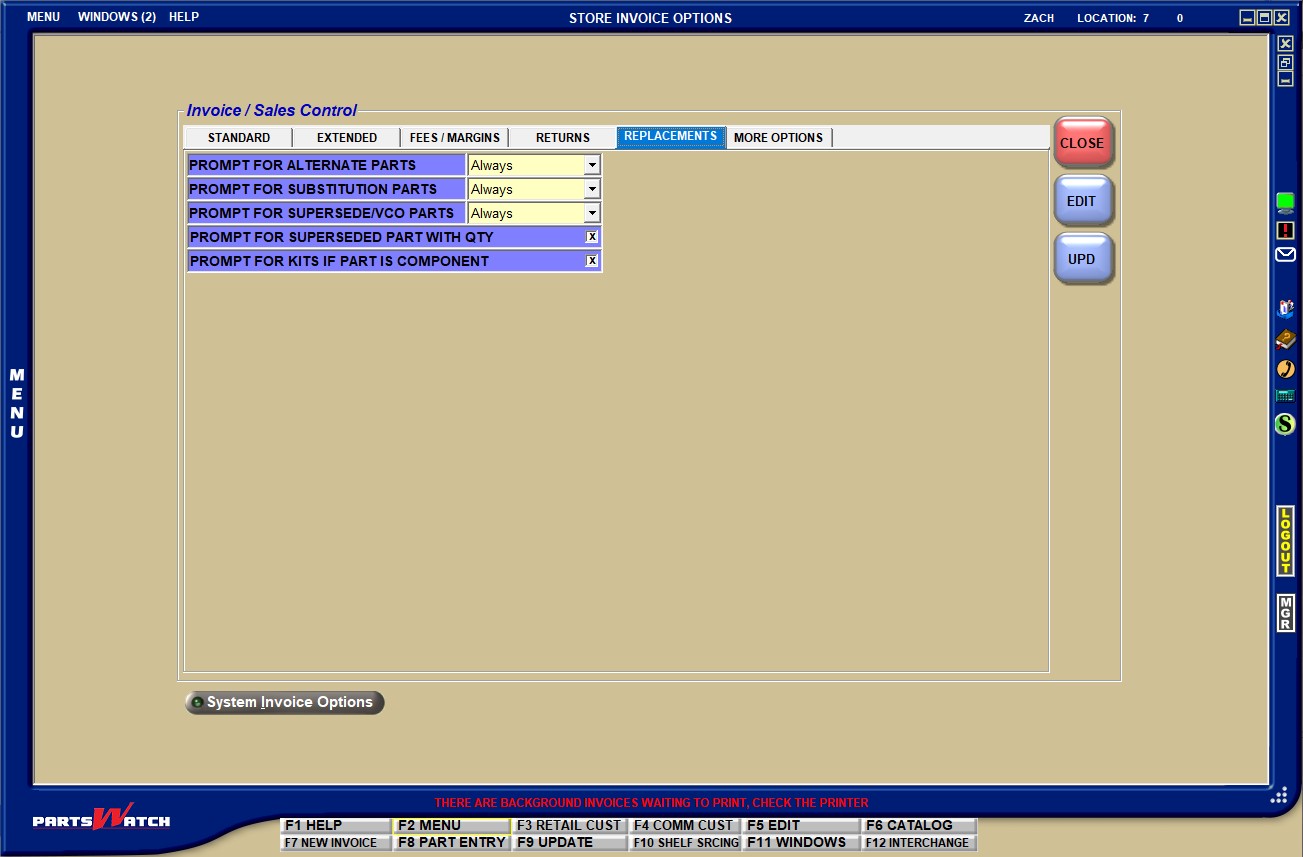The width and height of the screenshot is (1303, 857).
Task: Select the red exclamation alert icon
Action: (x=1286, y=231)
